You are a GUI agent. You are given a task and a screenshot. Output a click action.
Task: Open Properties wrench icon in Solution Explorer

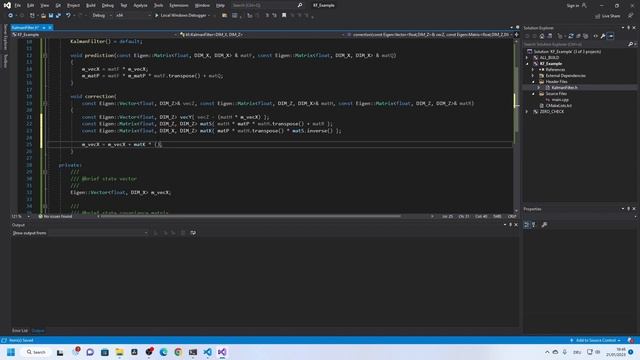point(603,36)
